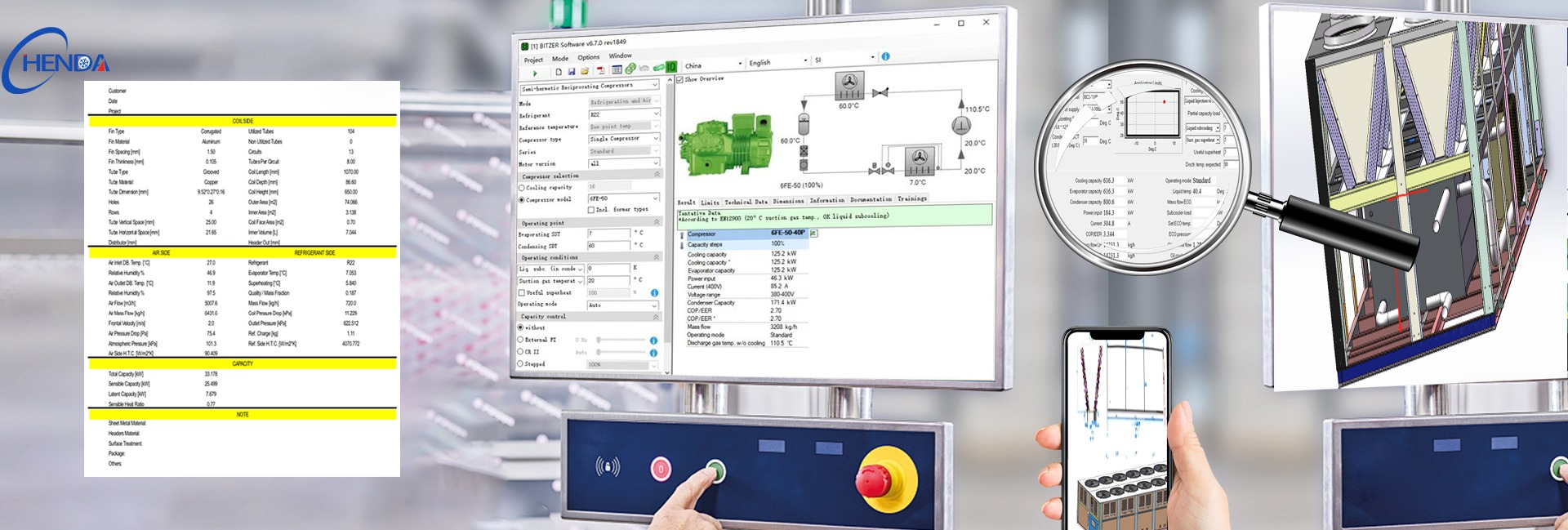Collapse the Capacity control section
The image size is (1568, 530).
(656, 317)
